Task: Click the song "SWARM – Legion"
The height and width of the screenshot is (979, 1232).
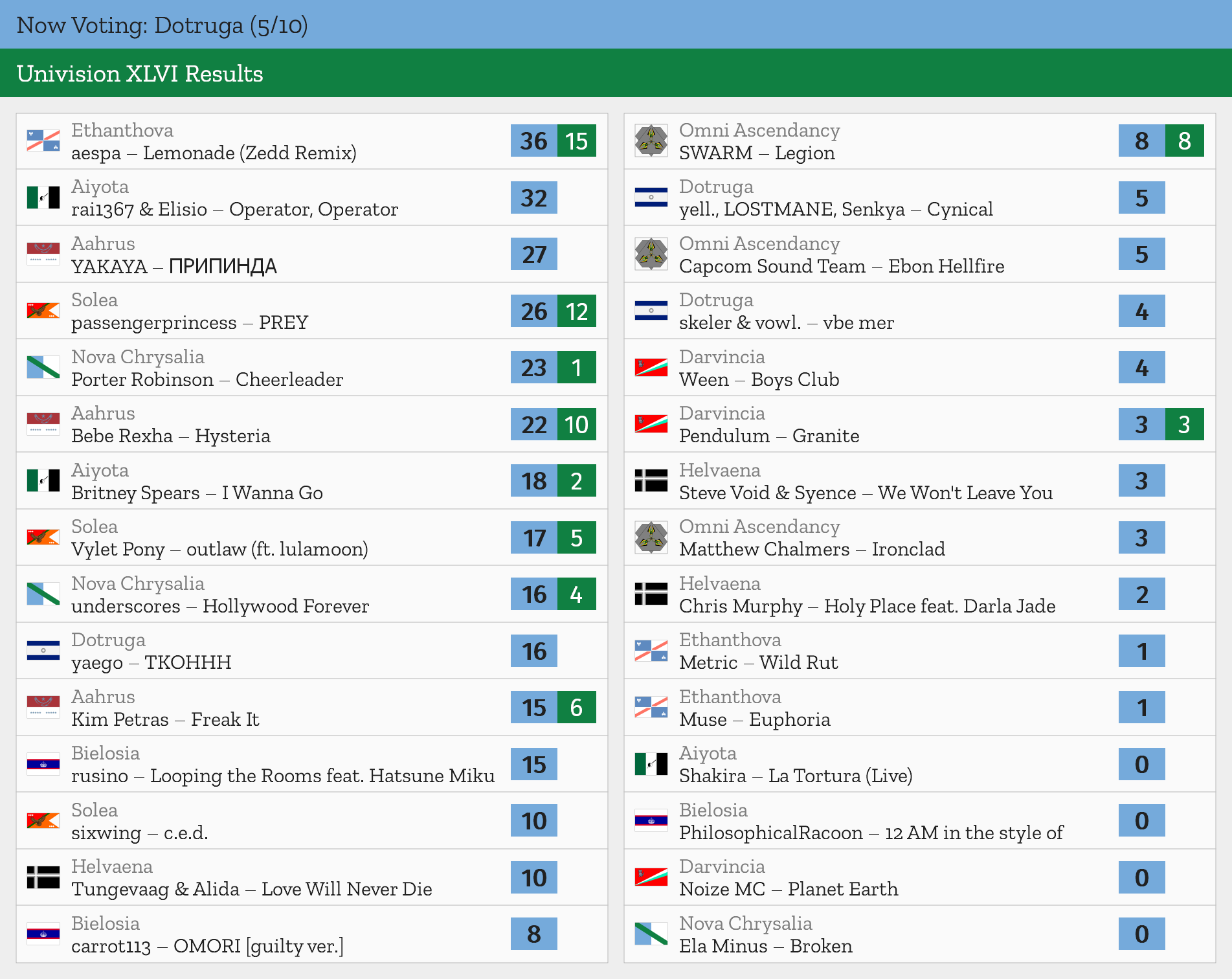Action: [757, 153]
